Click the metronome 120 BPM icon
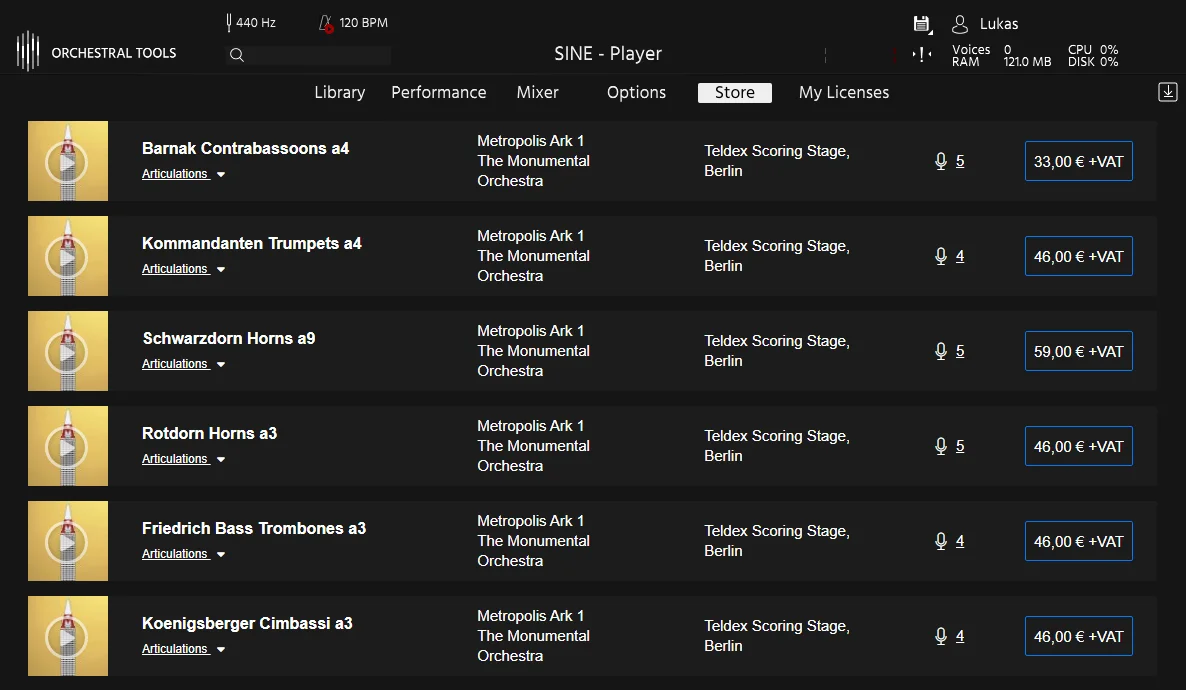1186x690 pixels. tap(326, 23)
